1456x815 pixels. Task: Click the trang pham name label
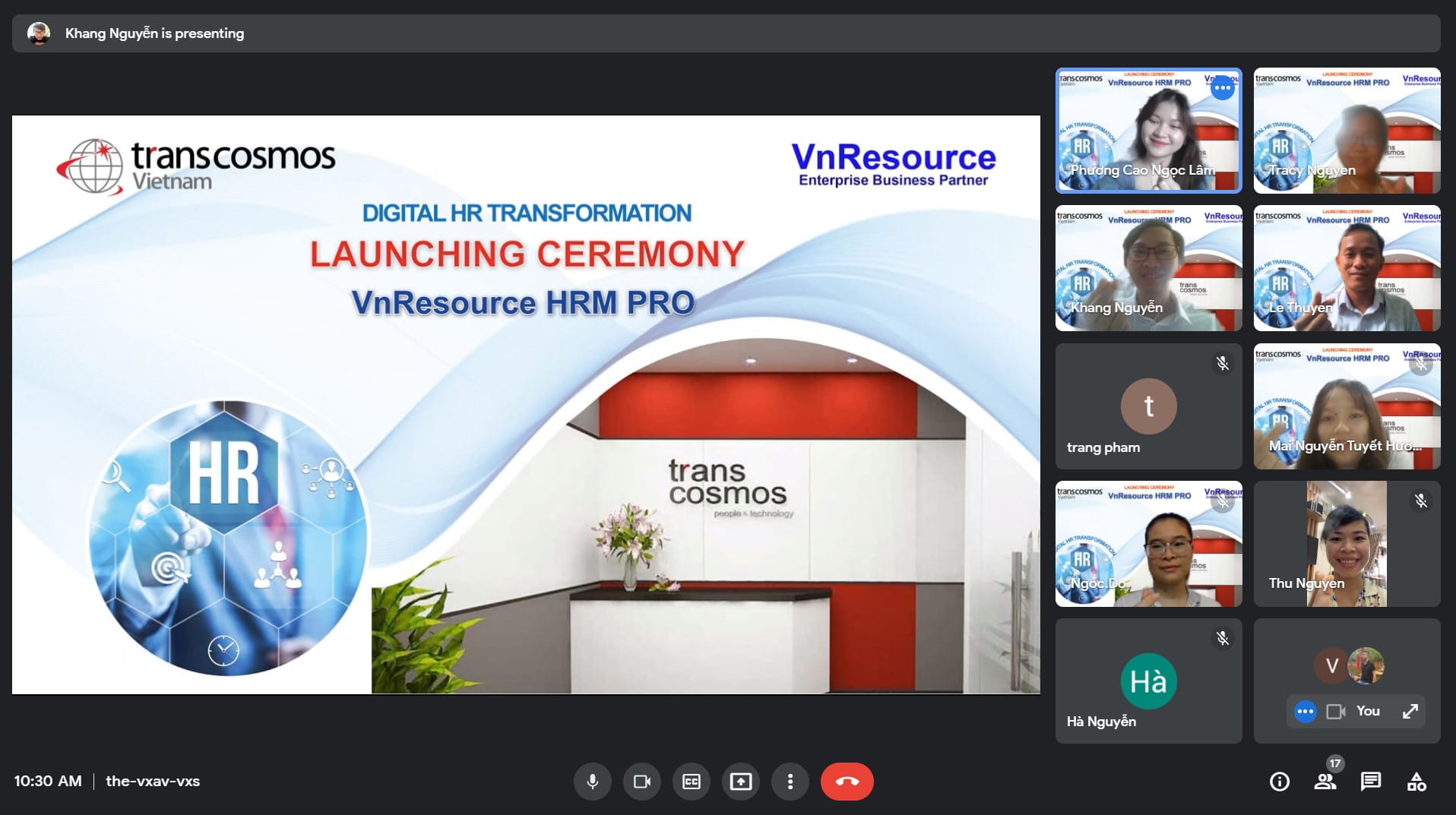1103,447
